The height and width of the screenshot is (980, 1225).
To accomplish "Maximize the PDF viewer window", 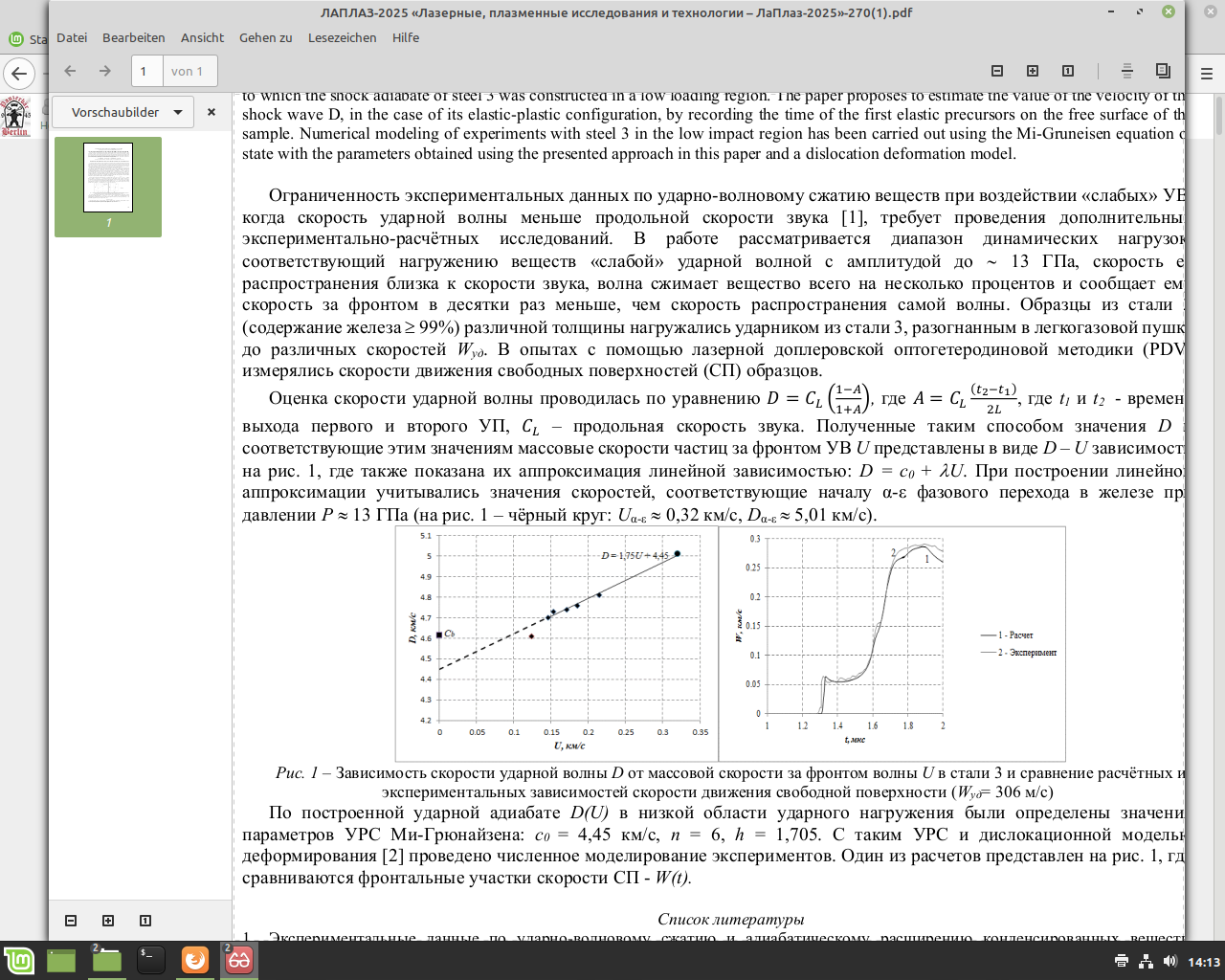I will coord(1140,12).
